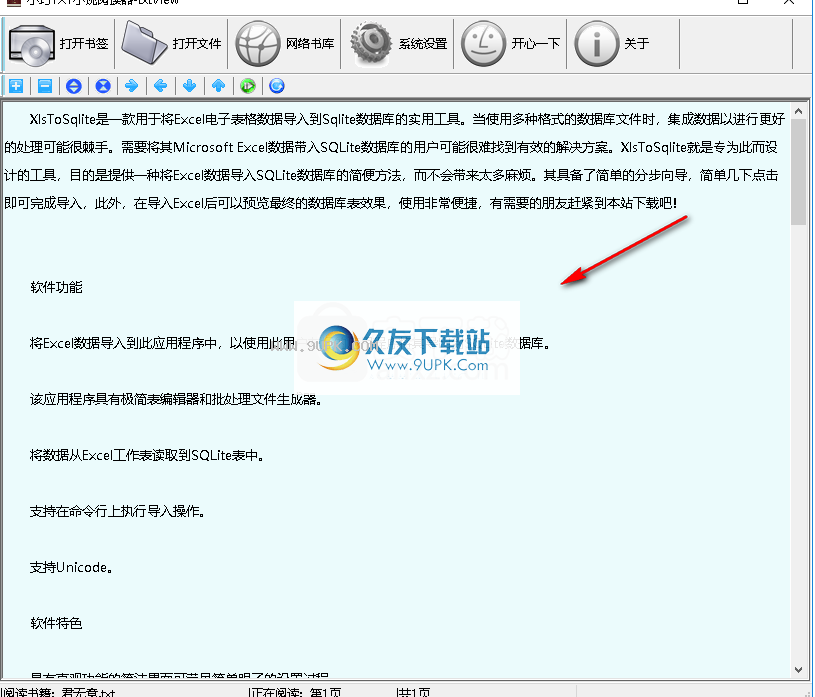Click the 打开文件 folder button

(172, 44)
